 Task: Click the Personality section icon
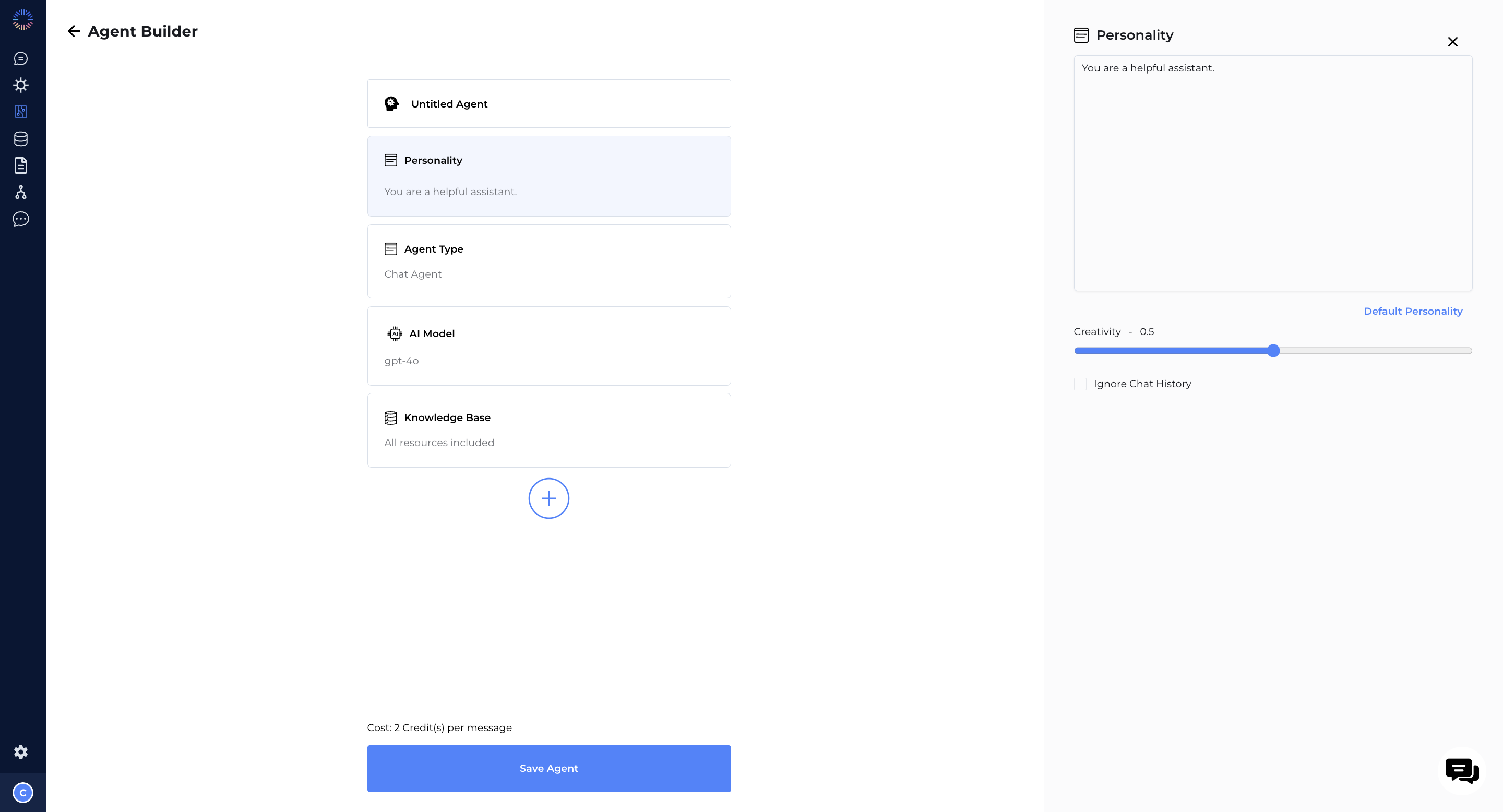[391, 160]
